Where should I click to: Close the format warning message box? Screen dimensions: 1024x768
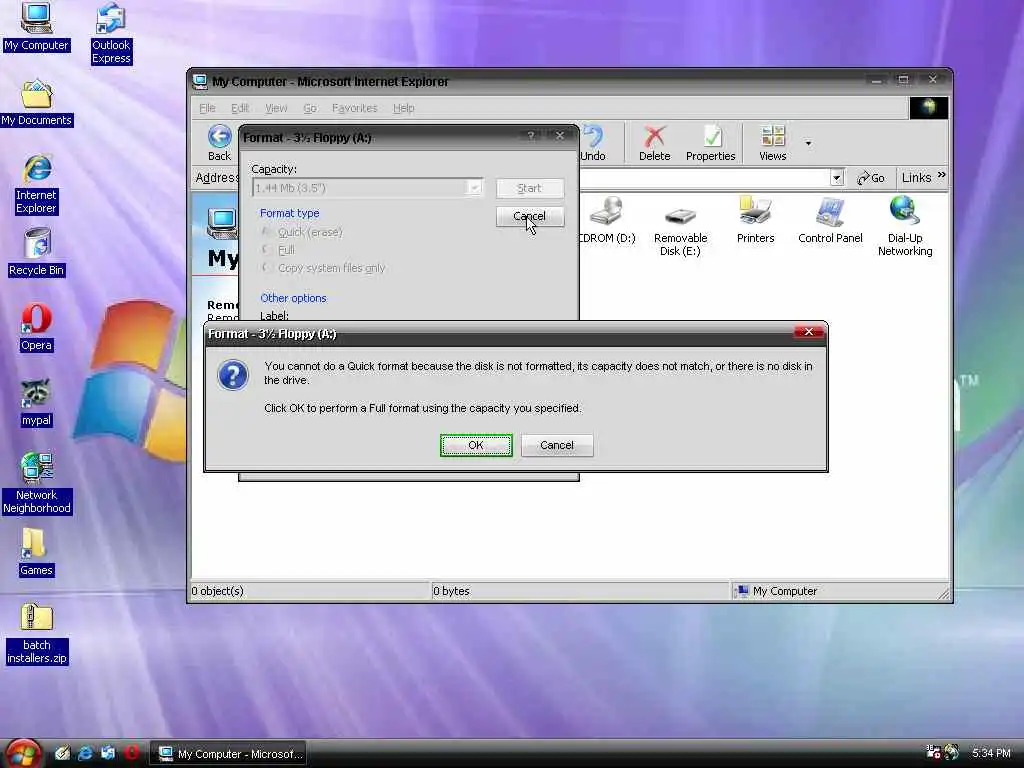pyautogui.click(x=808, y=332)
